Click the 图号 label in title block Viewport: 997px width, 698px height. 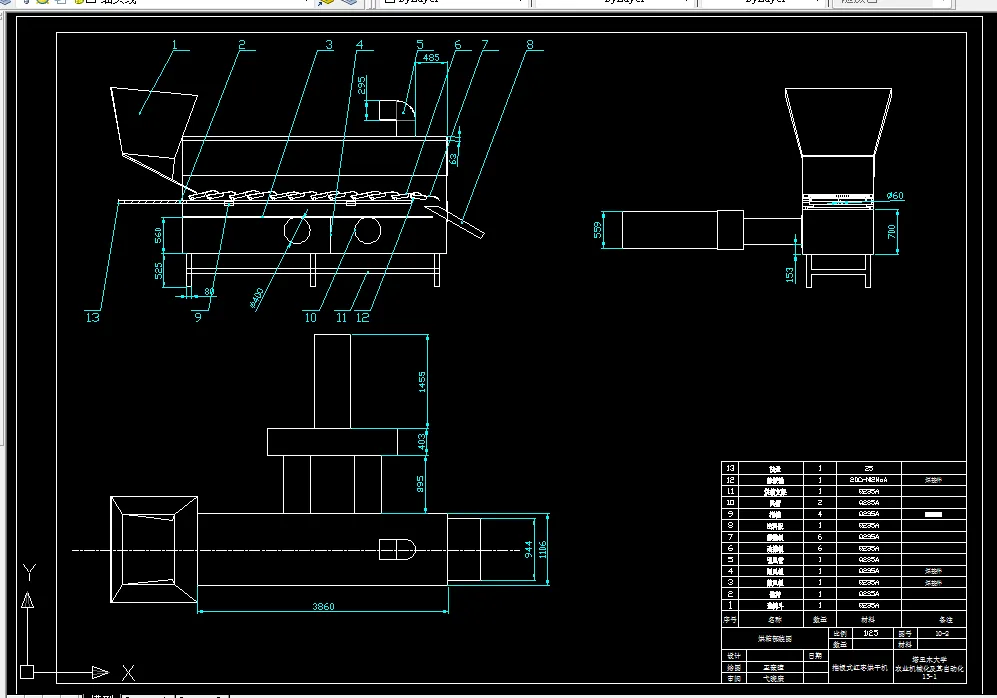coord(905,634)
